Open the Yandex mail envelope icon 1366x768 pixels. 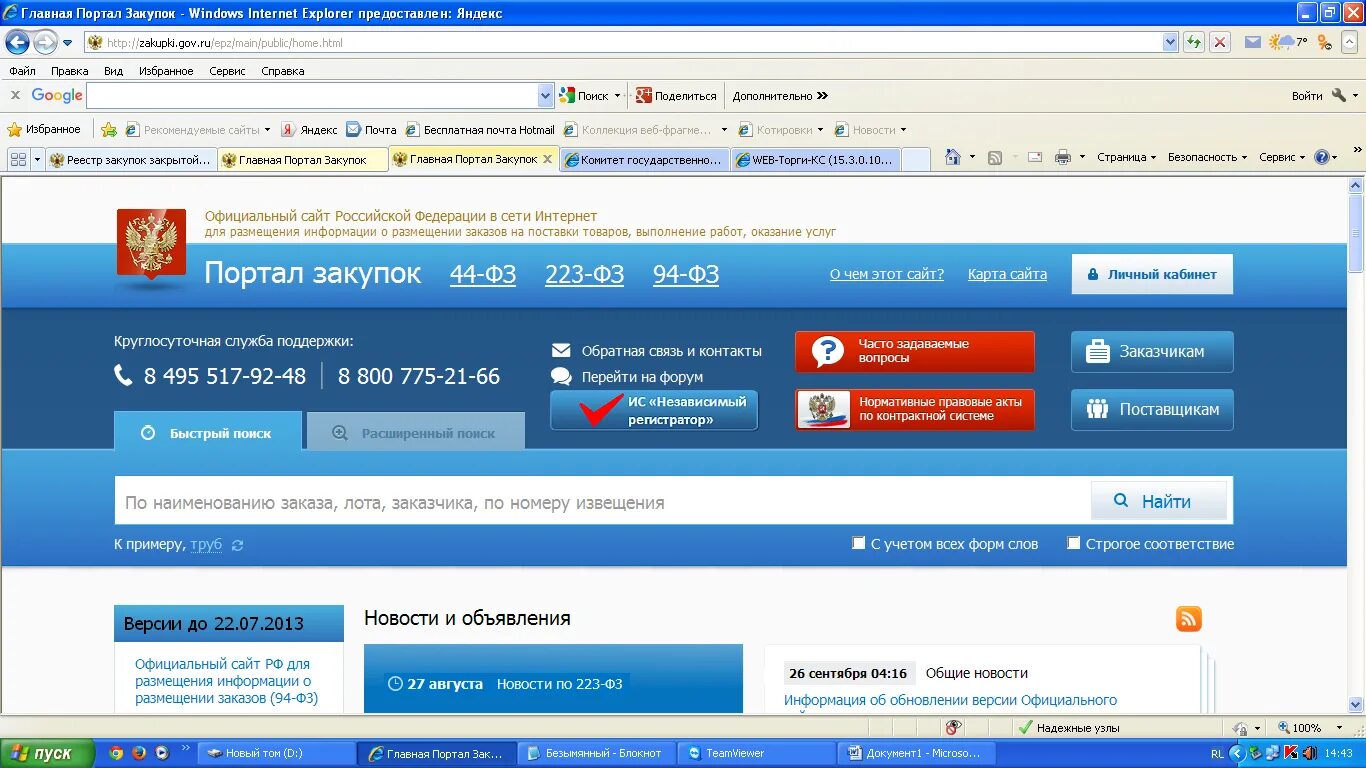tap(1252, 42)
